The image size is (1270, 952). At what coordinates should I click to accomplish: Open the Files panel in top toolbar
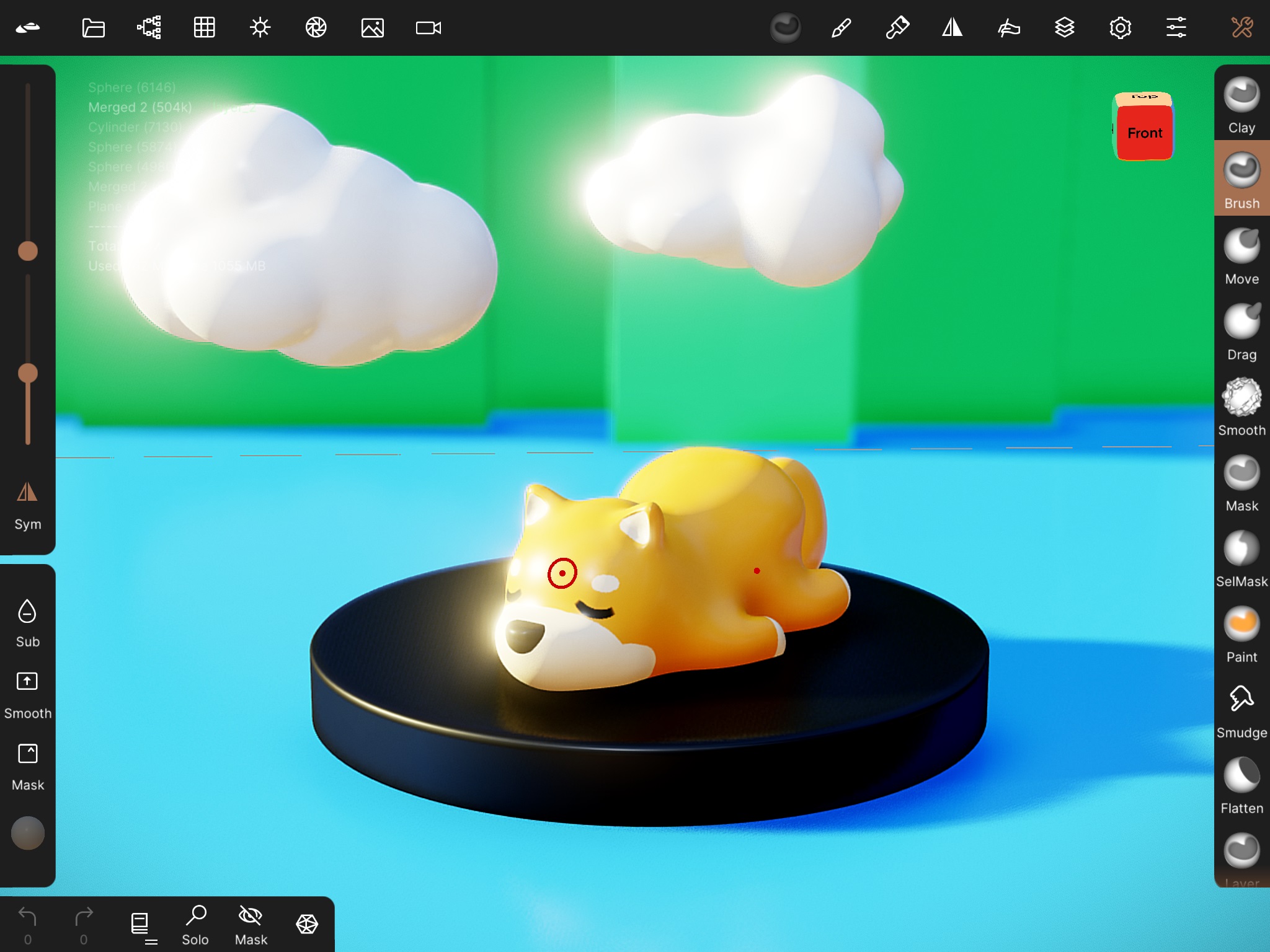(x=93, y=27)
